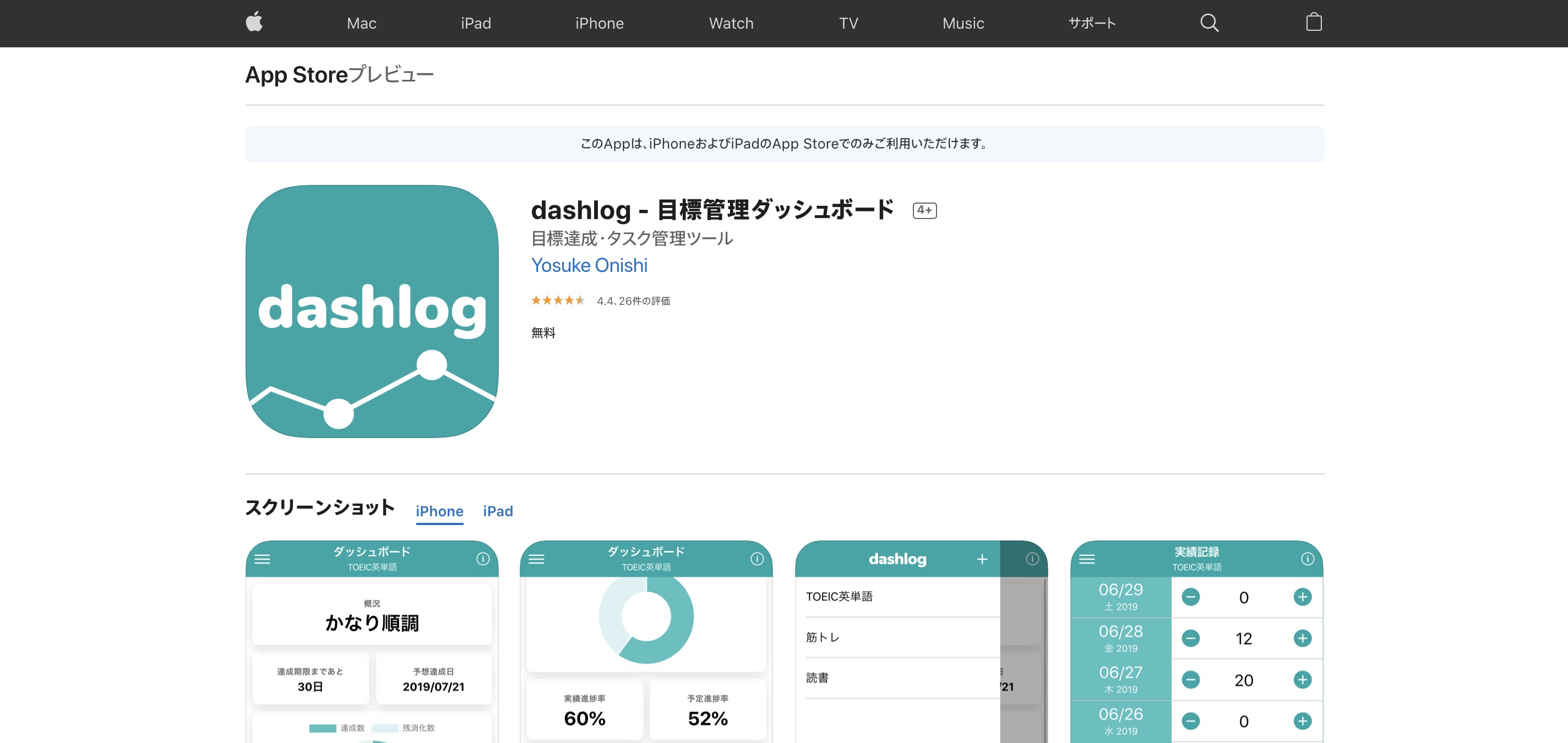Open iPad in the navigation bar
Screen dimensions: 1568x743
click(475, 23)
